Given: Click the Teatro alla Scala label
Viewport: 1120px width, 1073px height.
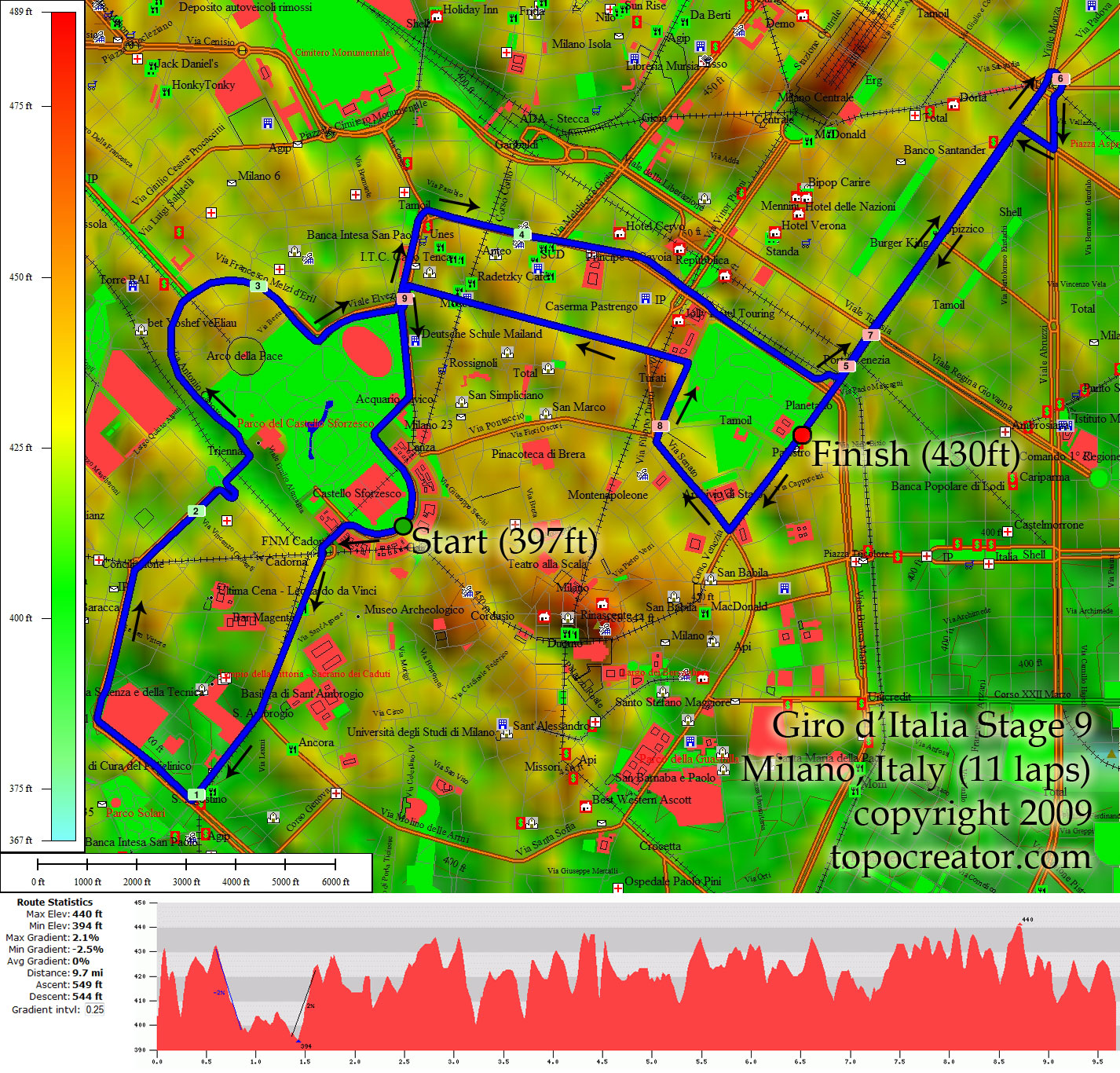Looking at the screenshot, I should pos(547,564).
